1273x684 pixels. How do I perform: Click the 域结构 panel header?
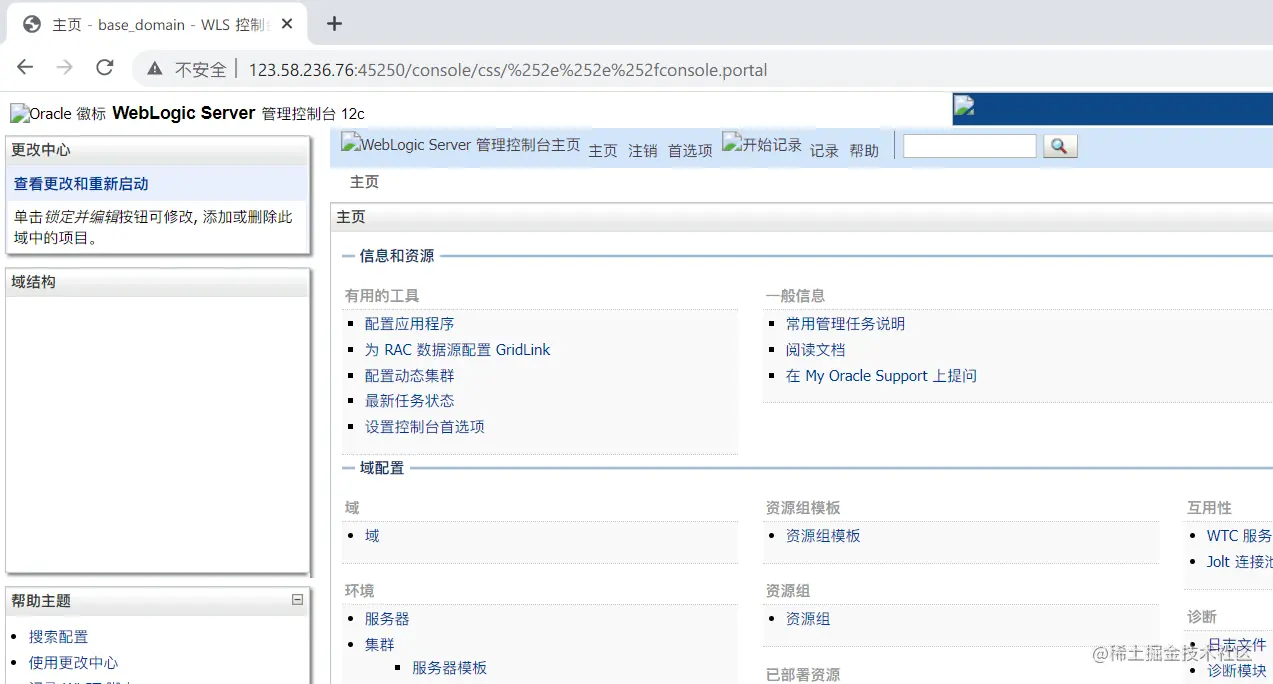(158, 282)
